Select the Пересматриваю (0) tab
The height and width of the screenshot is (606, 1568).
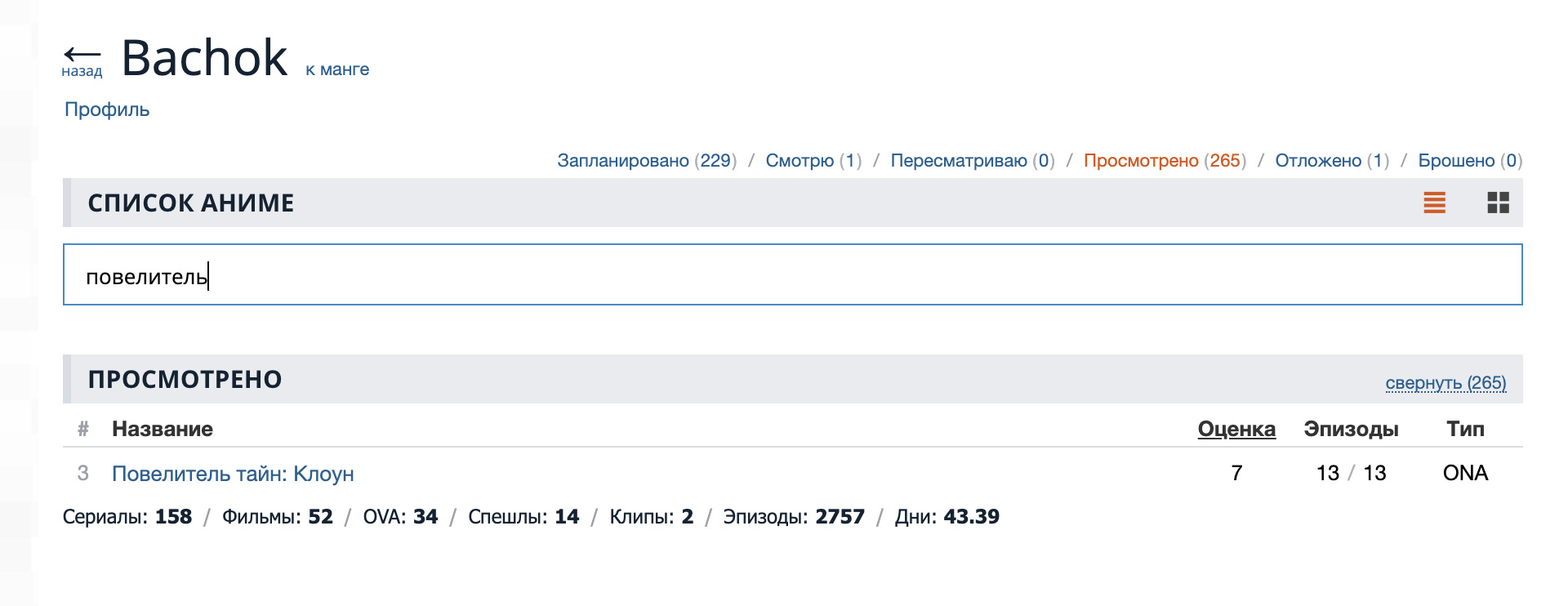click(972, 160)
